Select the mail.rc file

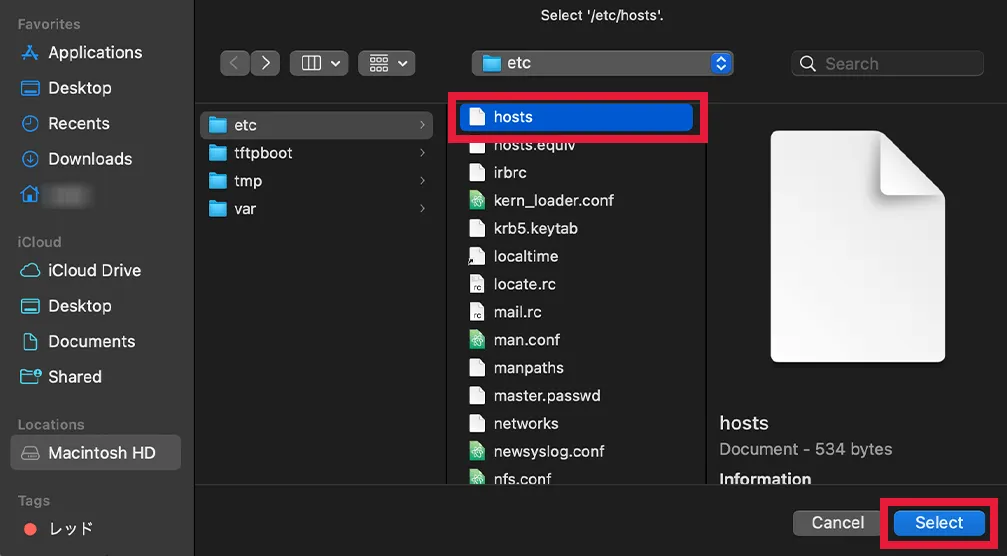[576, 312]
